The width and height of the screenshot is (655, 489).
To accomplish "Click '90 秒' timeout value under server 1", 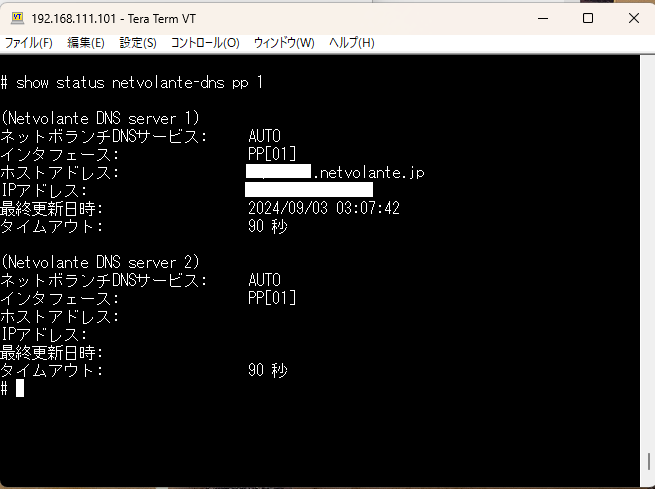I will point(268,226).
